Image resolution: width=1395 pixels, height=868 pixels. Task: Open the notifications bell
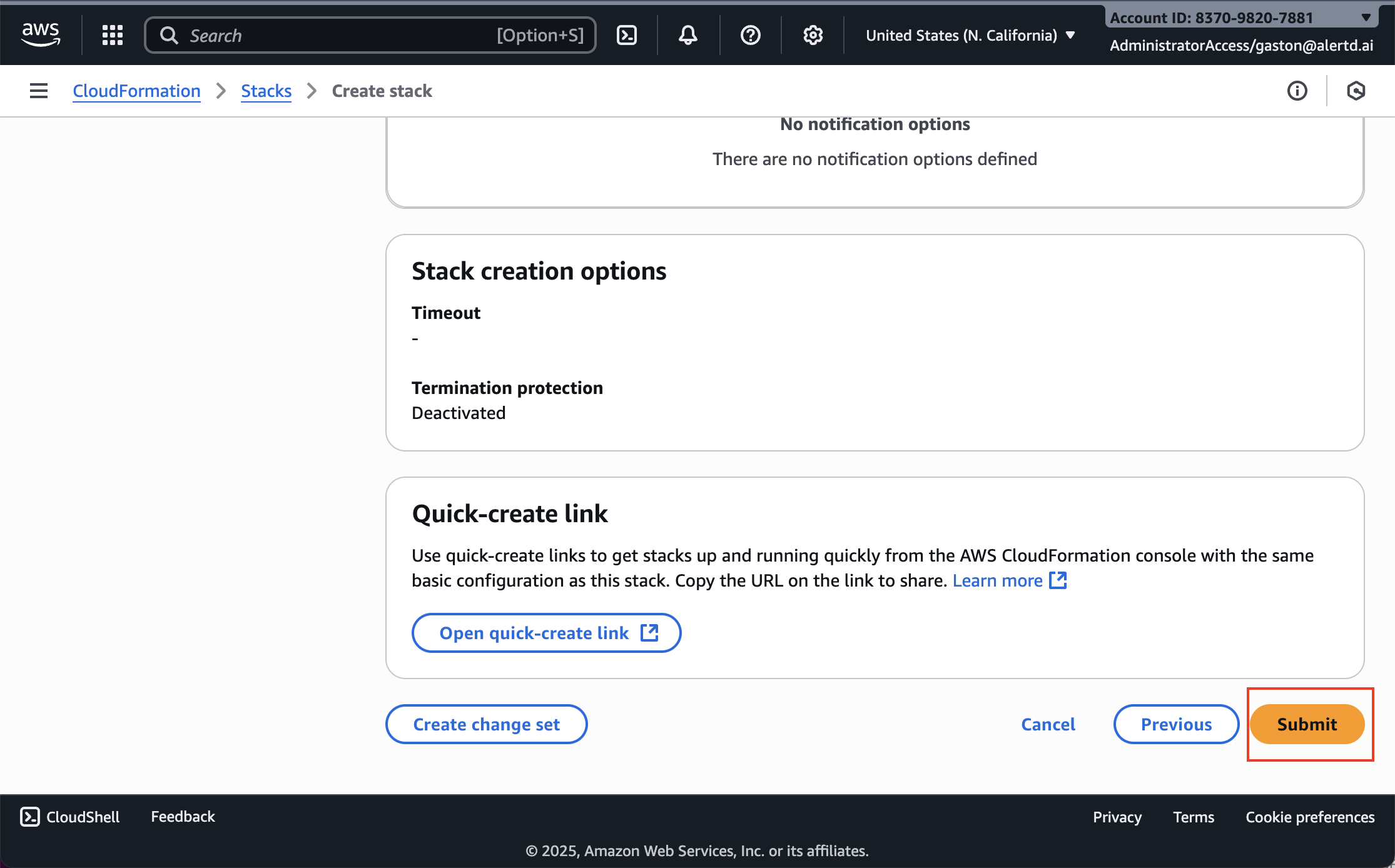(x=687, y=35)
